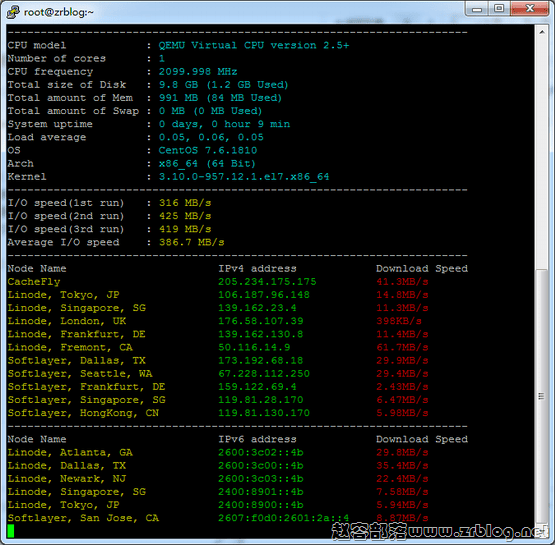Click the green terminal cursor block
555x545 pixels.
tap(11, 531)
